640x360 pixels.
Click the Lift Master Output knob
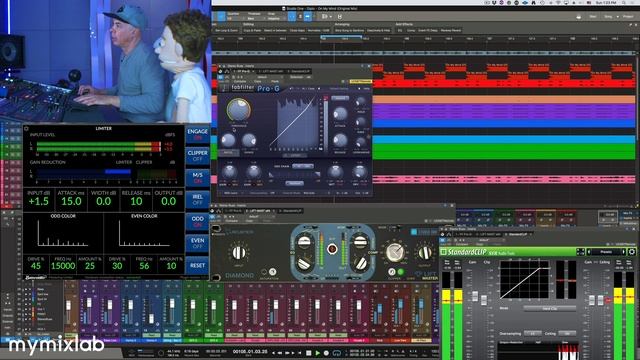(x=424, y=253)
